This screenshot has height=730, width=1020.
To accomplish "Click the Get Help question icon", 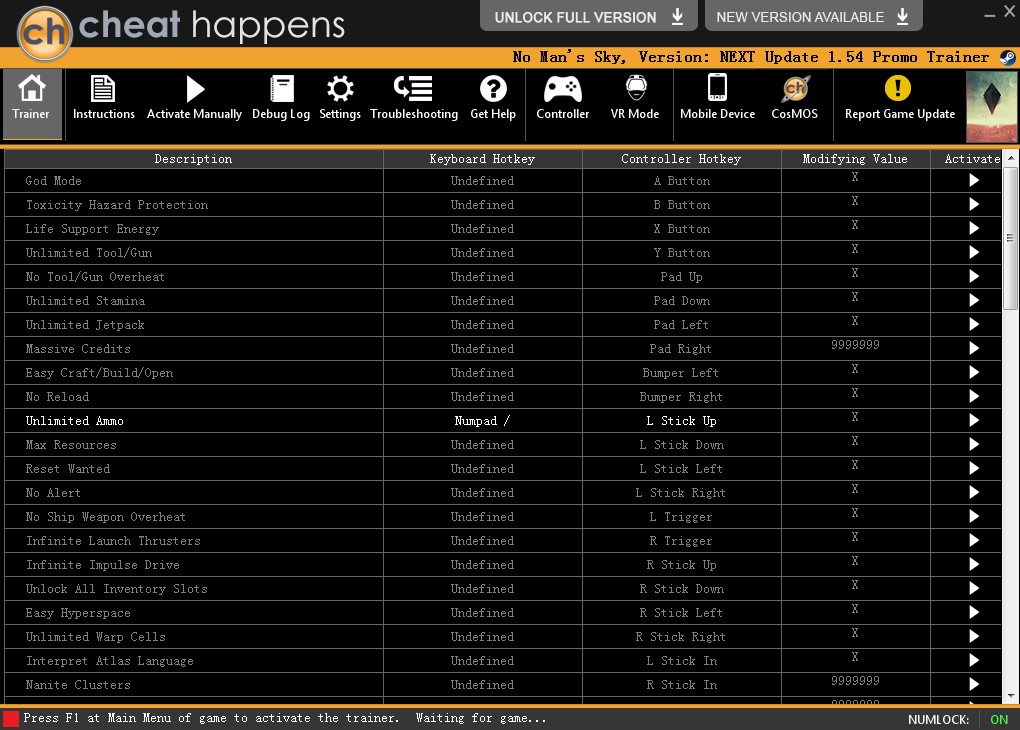I will (493, 88).
